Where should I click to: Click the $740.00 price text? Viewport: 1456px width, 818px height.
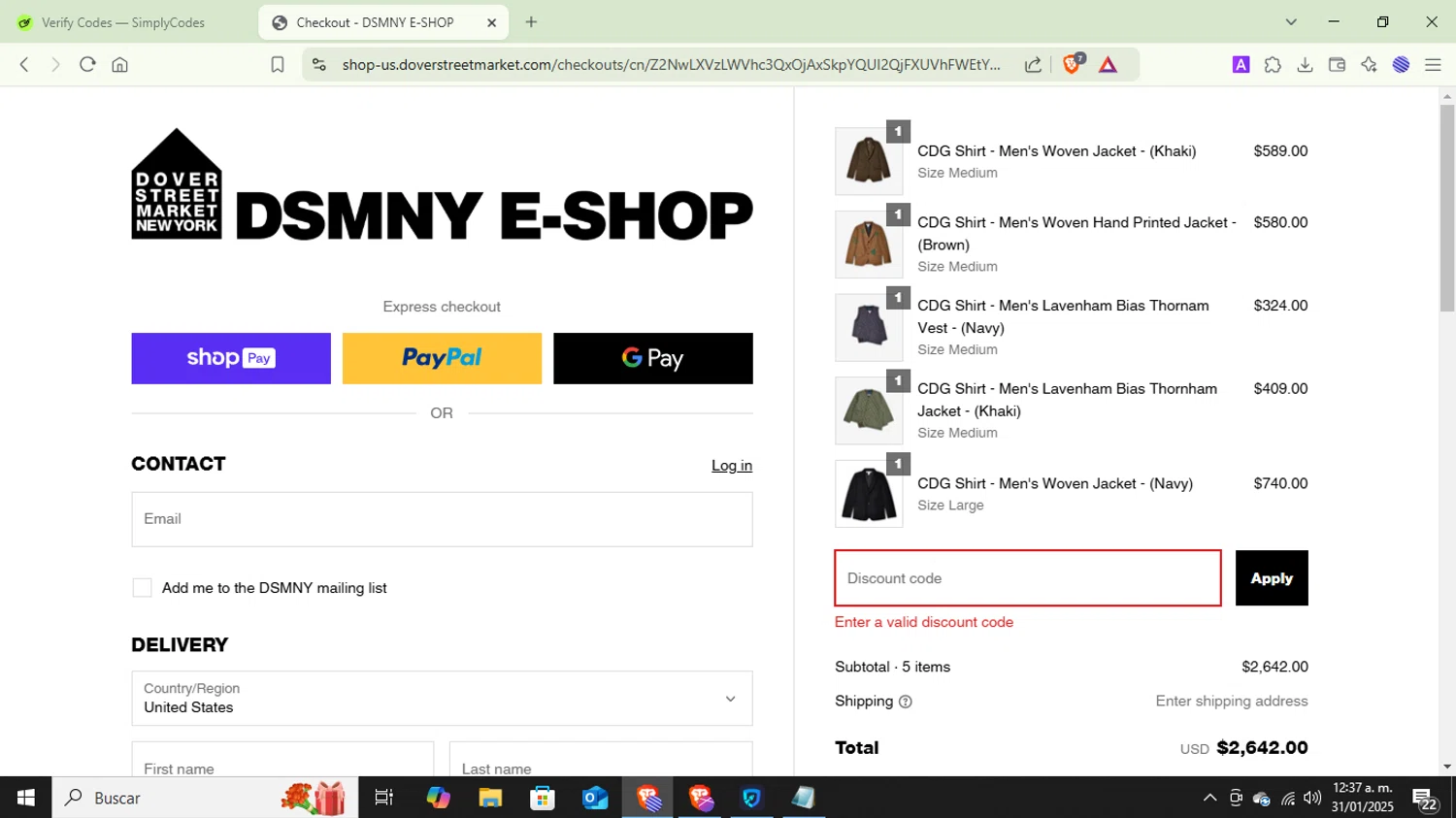(1280, 483)
